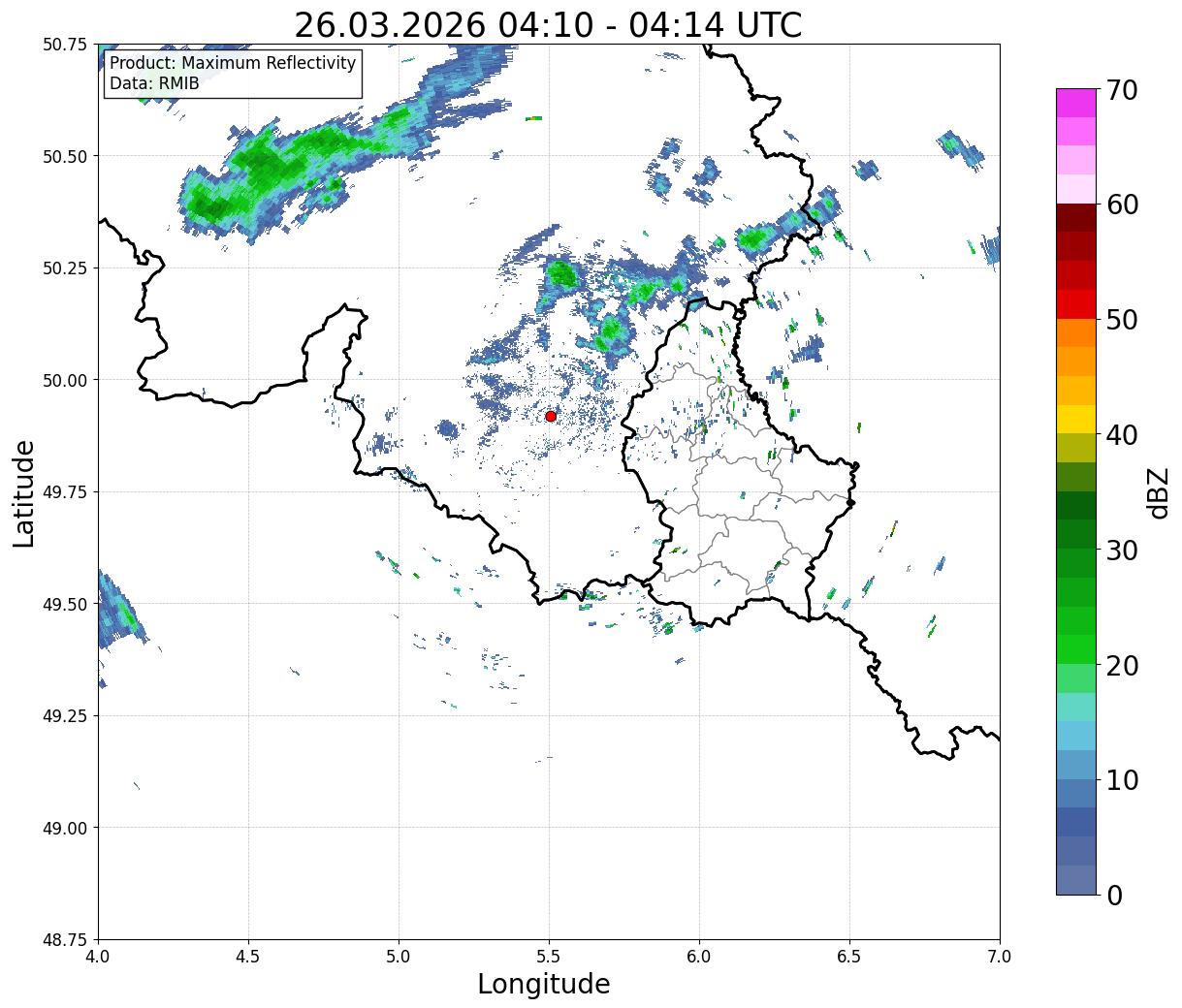Viewport: 1182px width, 1008px height.
Task: Click the 'Product: Maximum Reflectivity' text
Action: [x=233, y=64]
